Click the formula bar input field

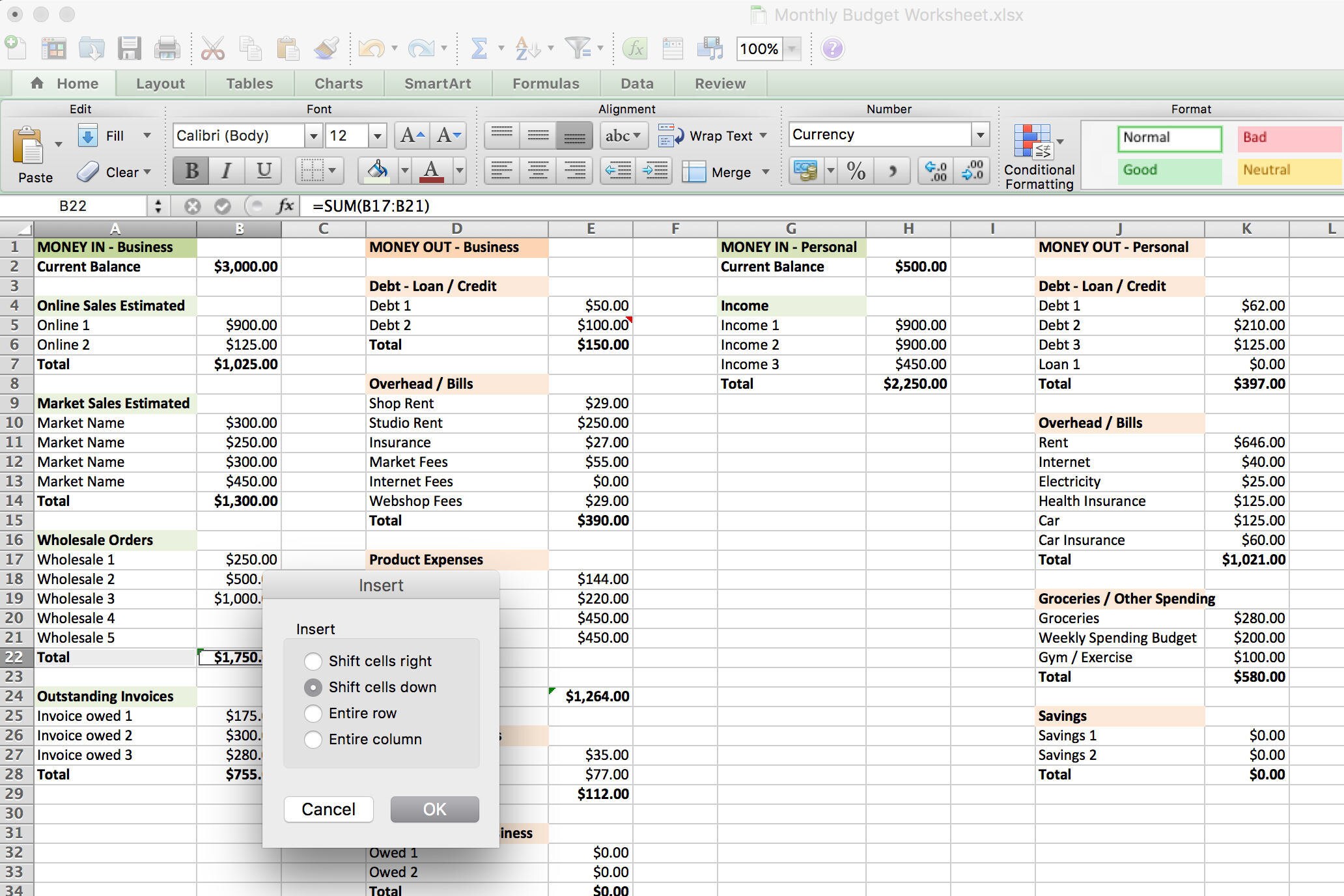tap(822, 206)
